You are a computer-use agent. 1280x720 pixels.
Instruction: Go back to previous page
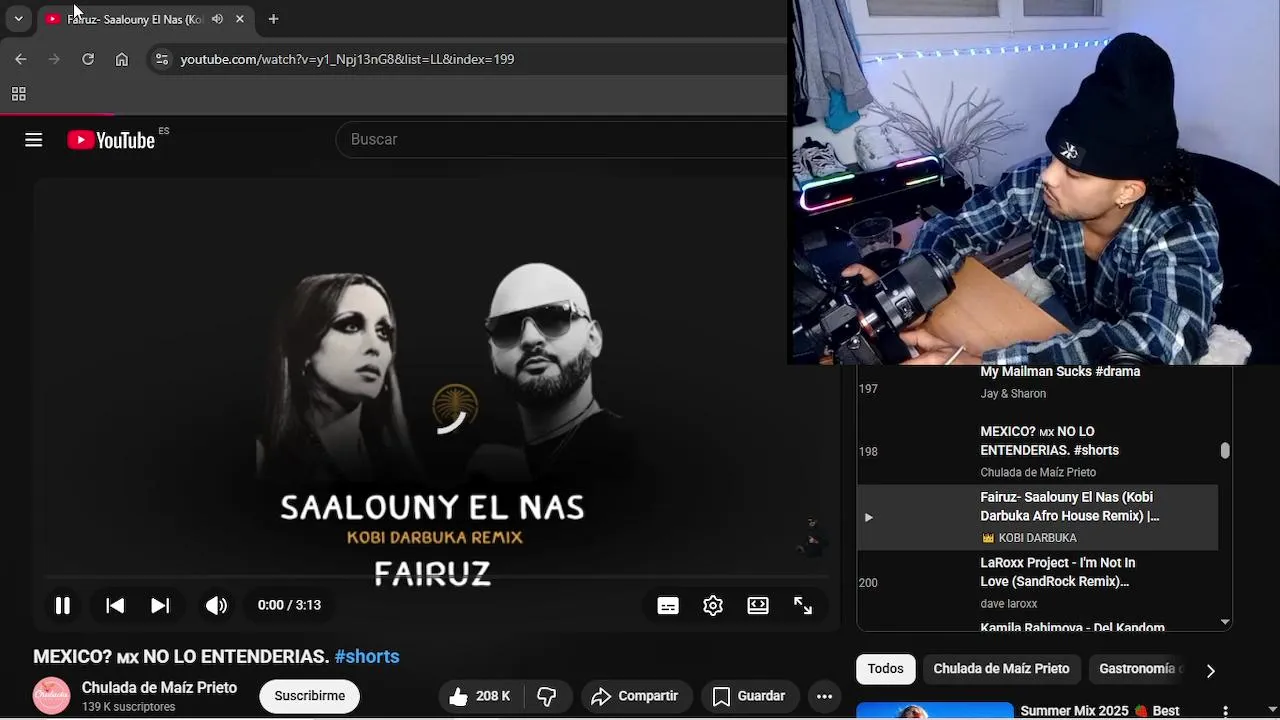pos(21,59)
